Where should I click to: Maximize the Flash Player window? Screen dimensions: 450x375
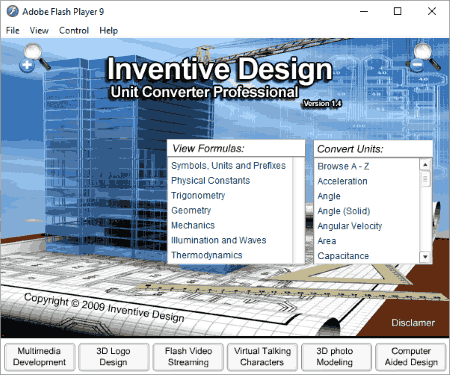pos(398,11)
